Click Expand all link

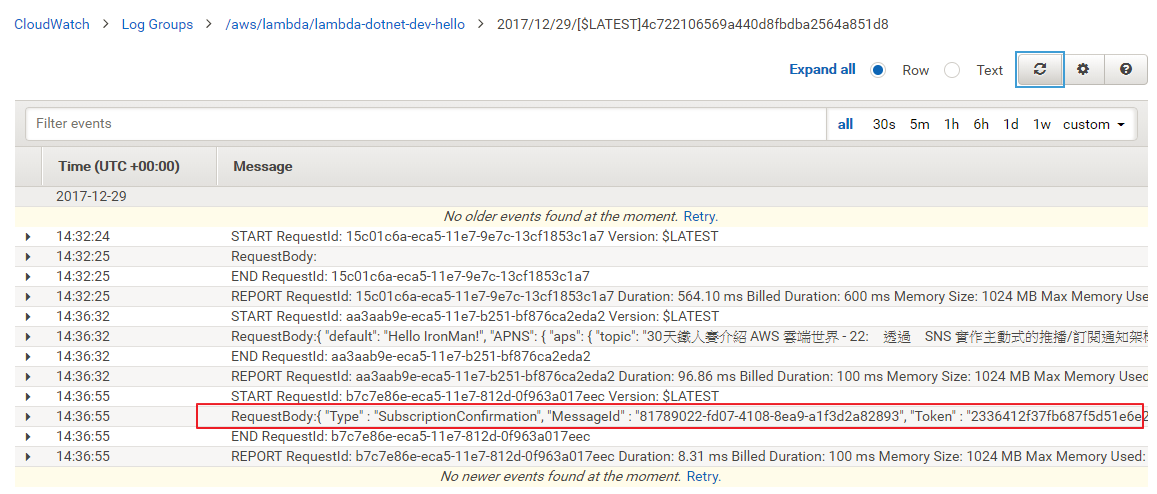[x=822, y=70]
